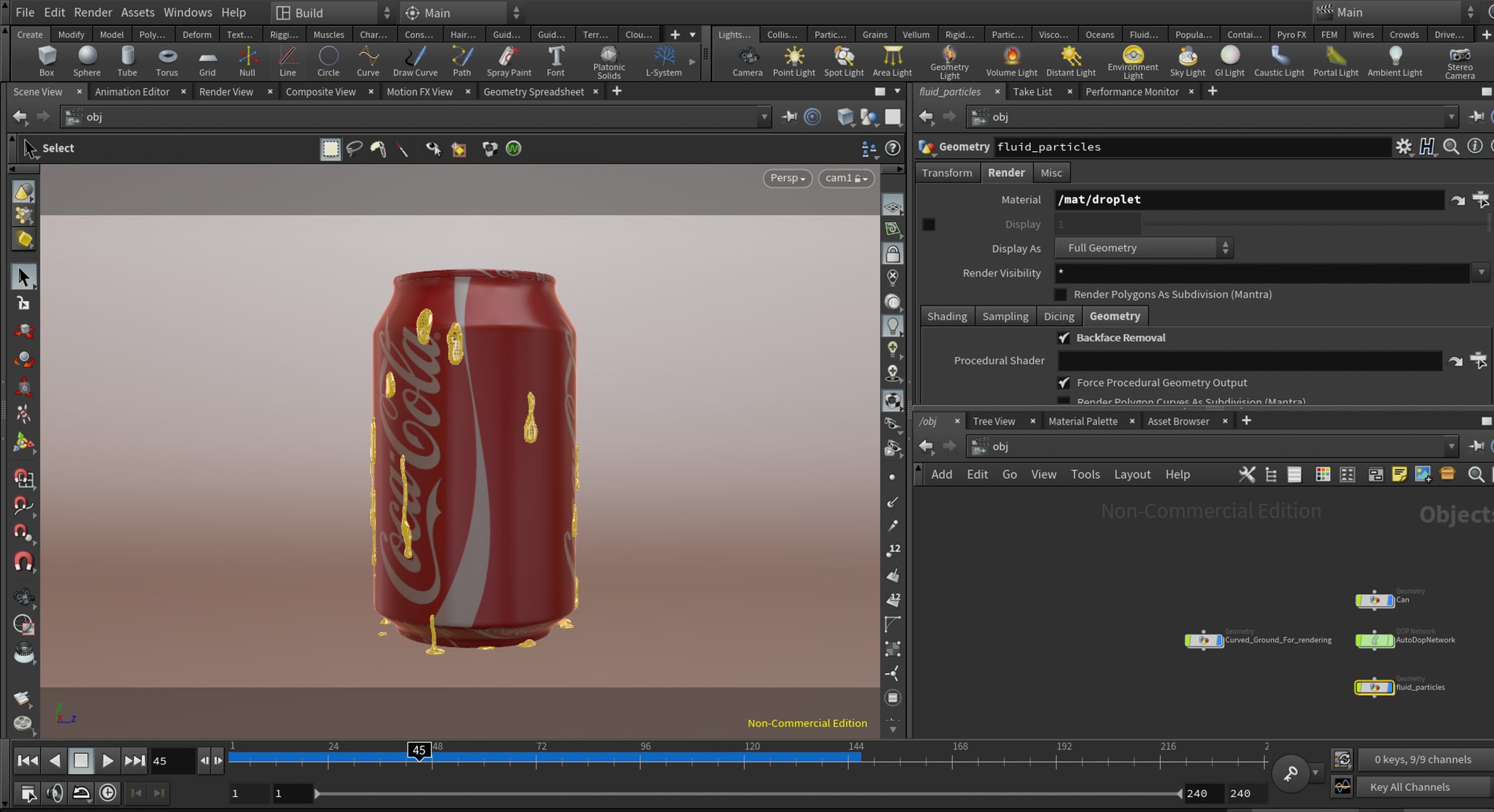The image size is (1494, 812).
Task: Select the L-System shelf tool
Action: (x=664, y=62)
